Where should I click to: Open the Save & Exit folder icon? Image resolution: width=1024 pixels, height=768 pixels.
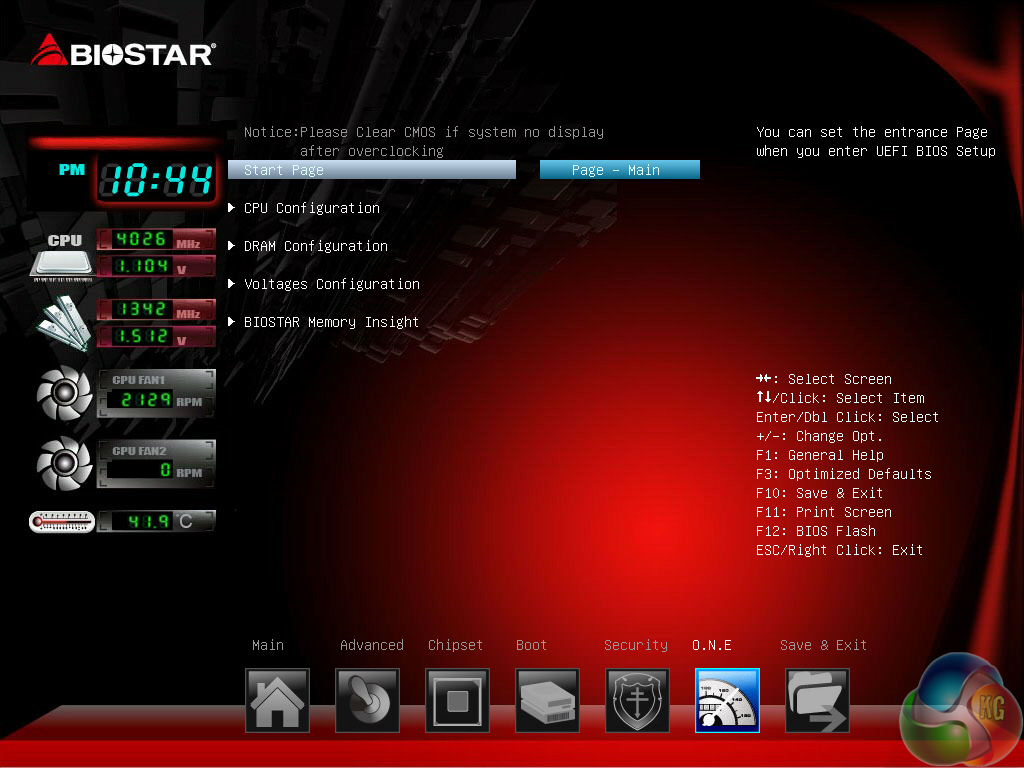pos(818,700)
